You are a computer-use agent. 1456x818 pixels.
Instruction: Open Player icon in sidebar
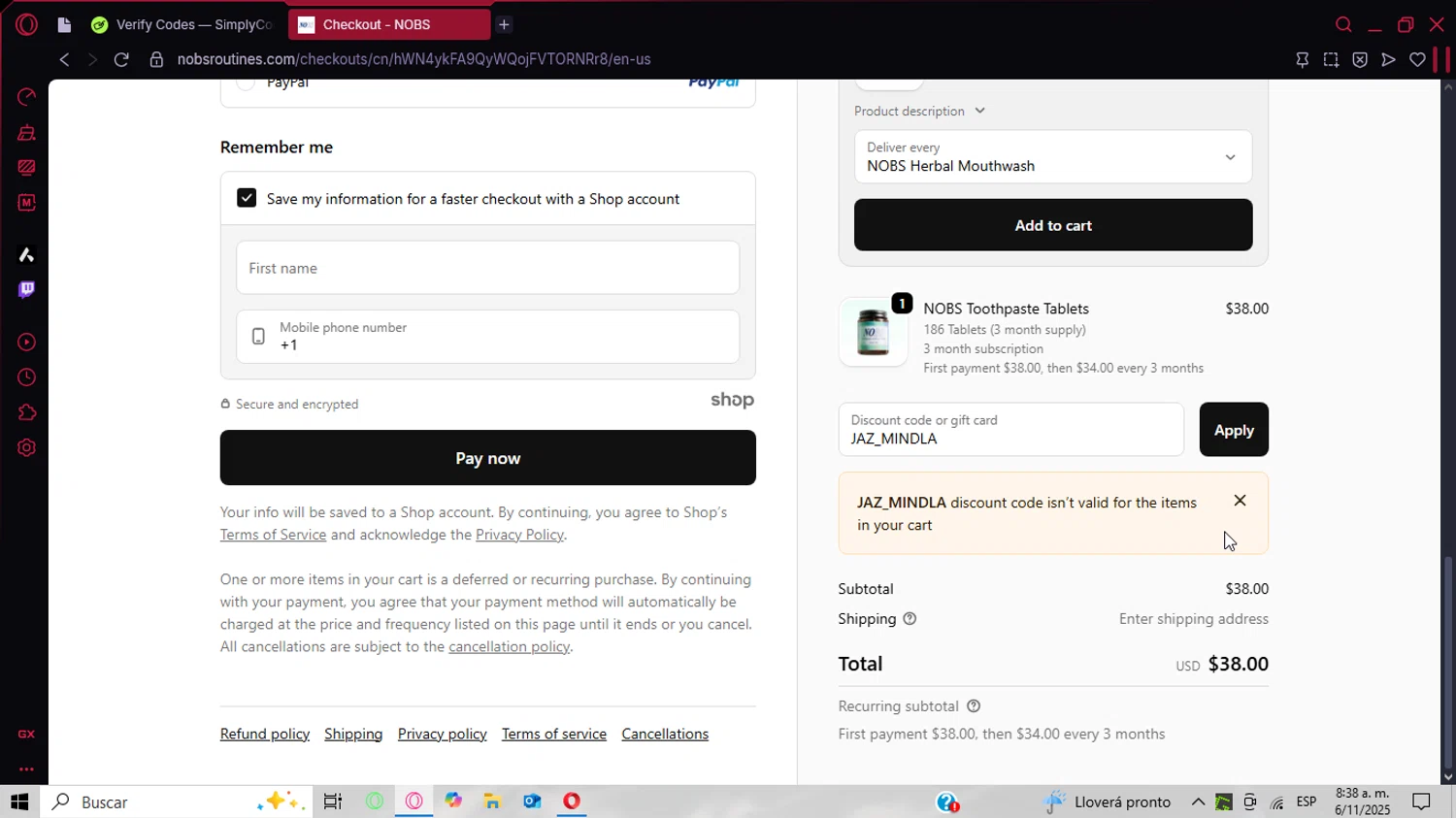pos(26,343)
